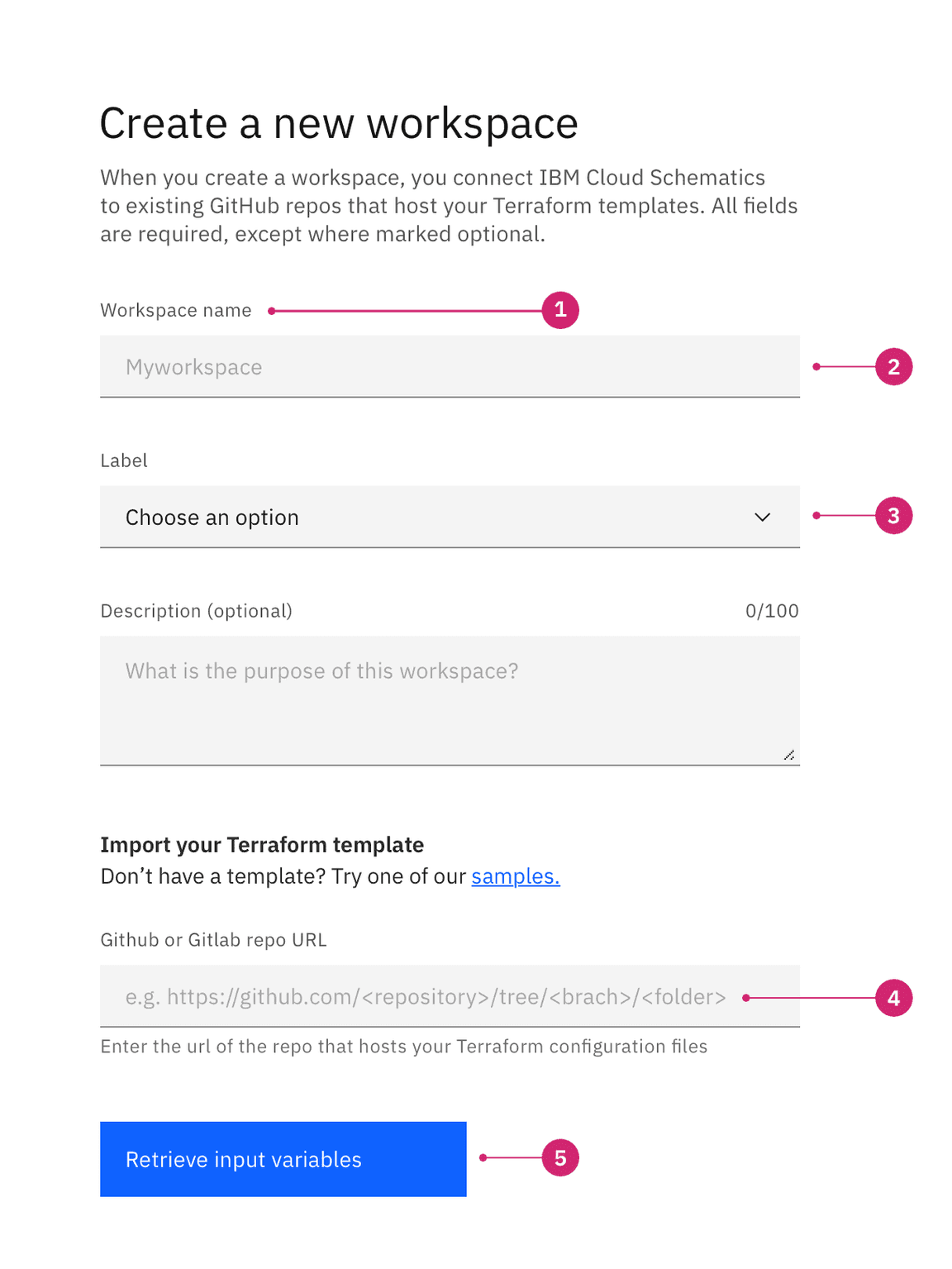The height and width of the screenshot is (1269, 952).
Task: Open the samples link
Action: (515, 876)
